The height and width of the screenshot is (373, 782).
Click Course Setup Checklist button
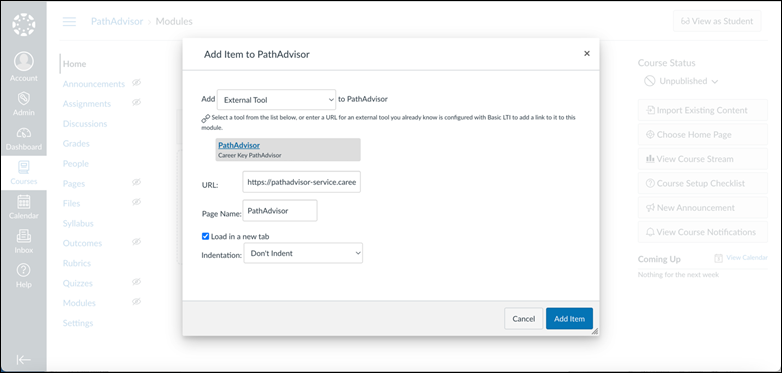(703, 183)
